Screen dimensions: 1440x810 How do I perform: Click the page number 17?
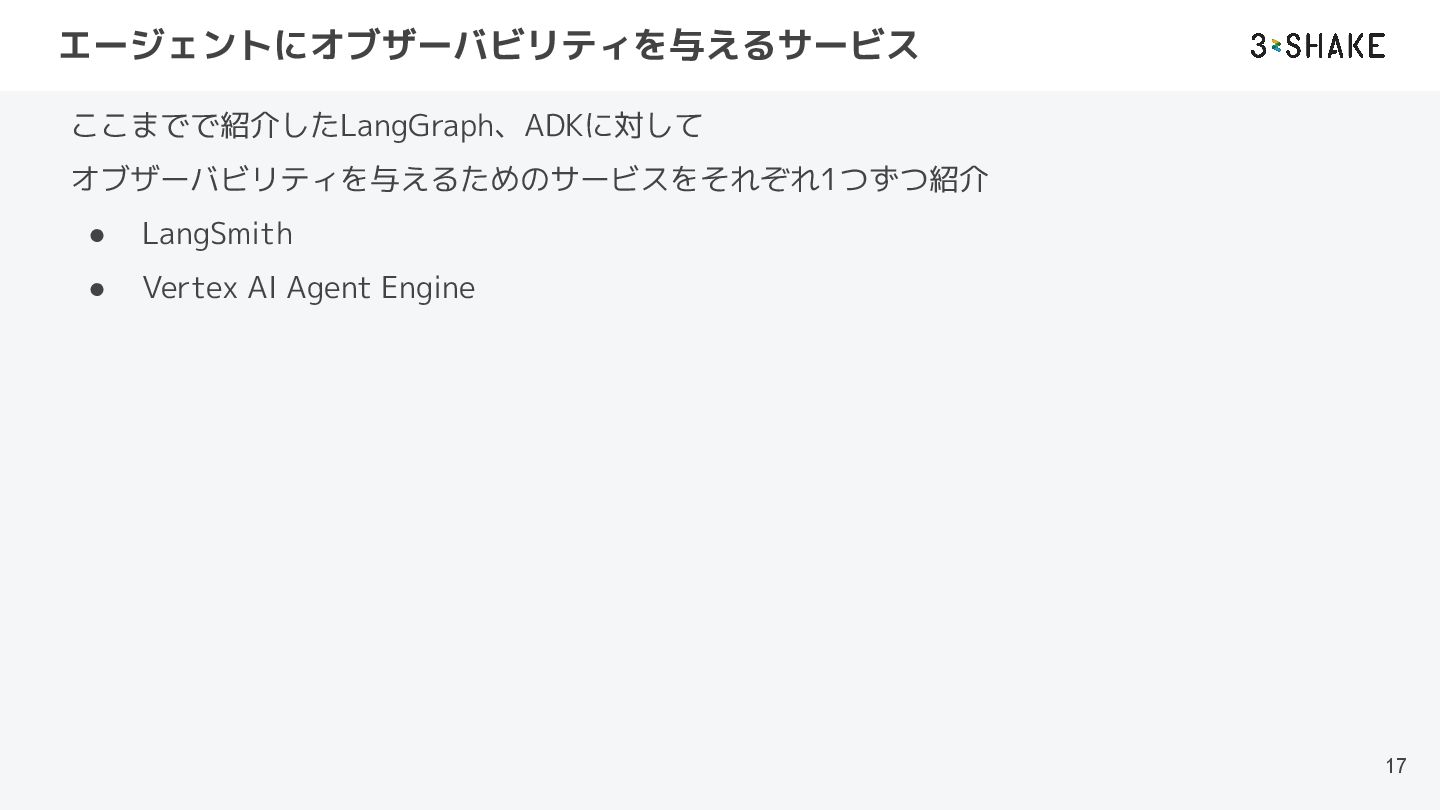click(x=1395, y=766)
